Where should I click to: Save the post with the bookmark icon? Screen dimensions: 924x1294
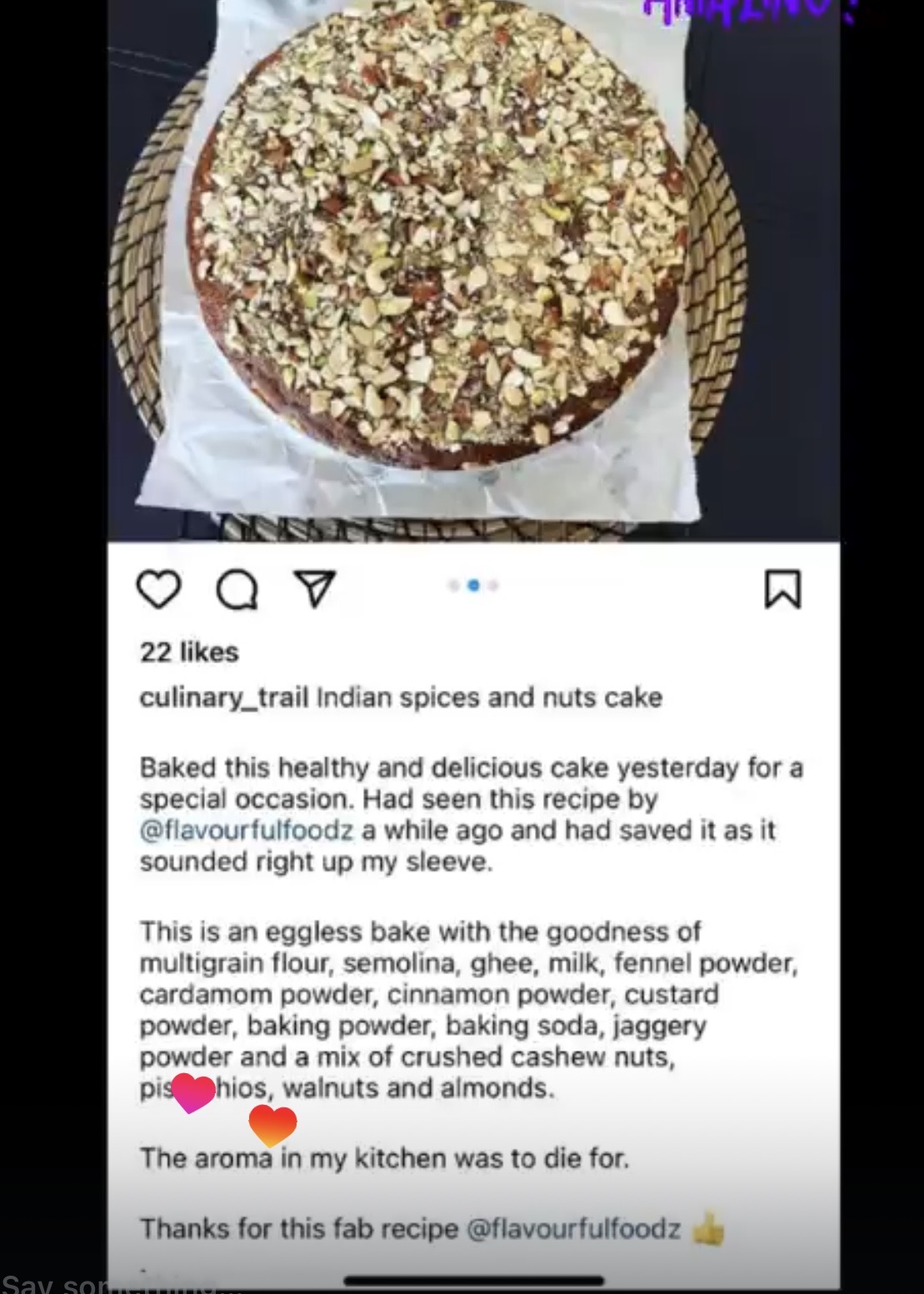coord(782,589)
